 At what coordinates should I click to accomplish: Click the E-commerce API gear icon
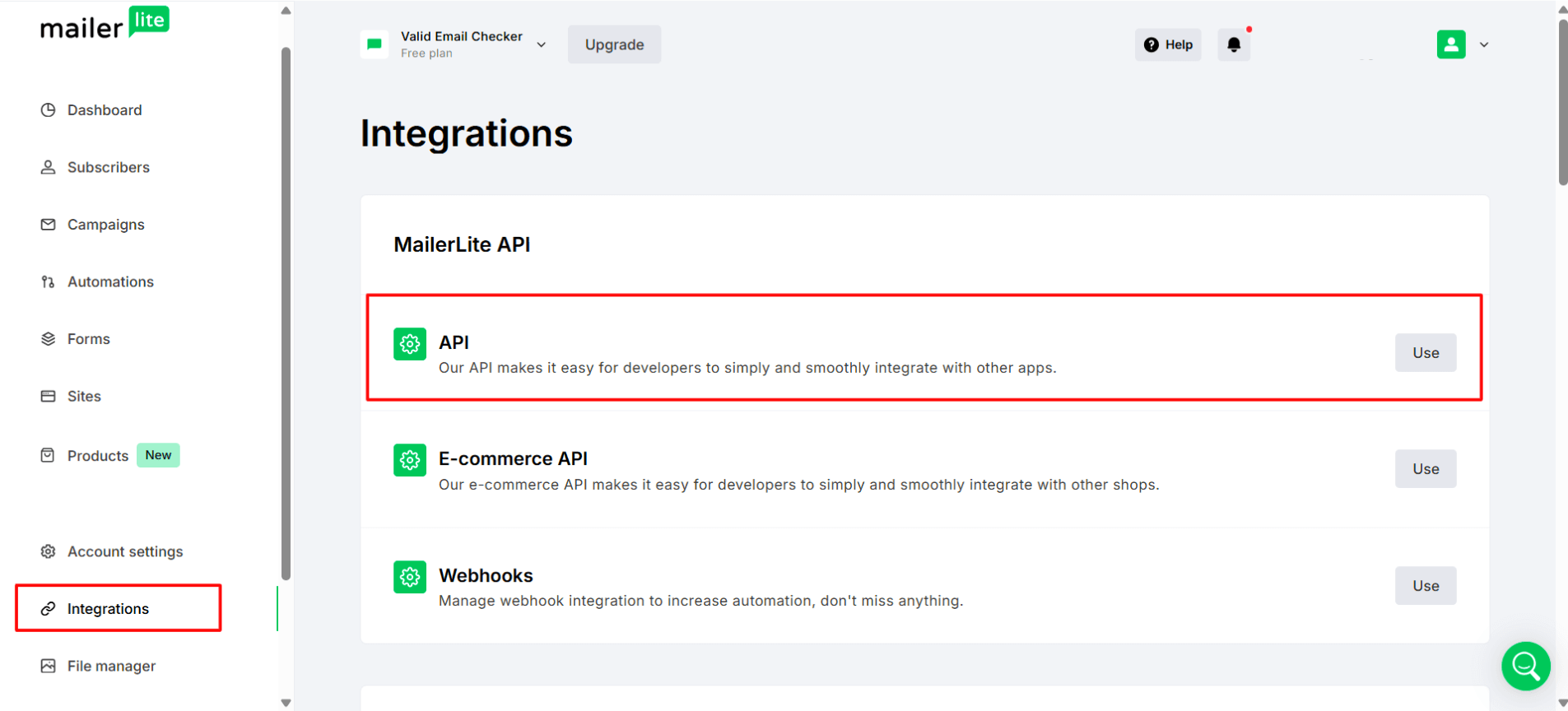410,461
